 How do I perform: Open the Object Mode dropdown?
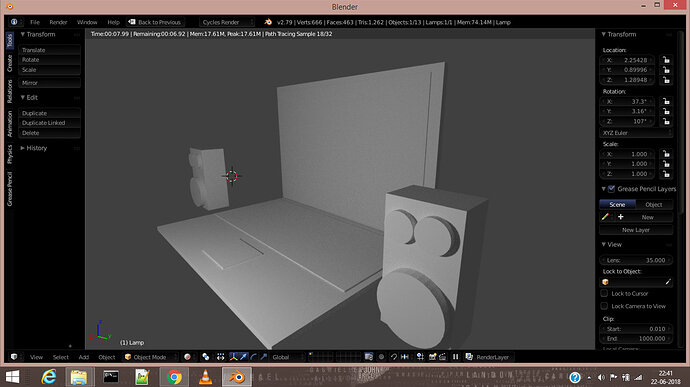[x=150, y=357]
